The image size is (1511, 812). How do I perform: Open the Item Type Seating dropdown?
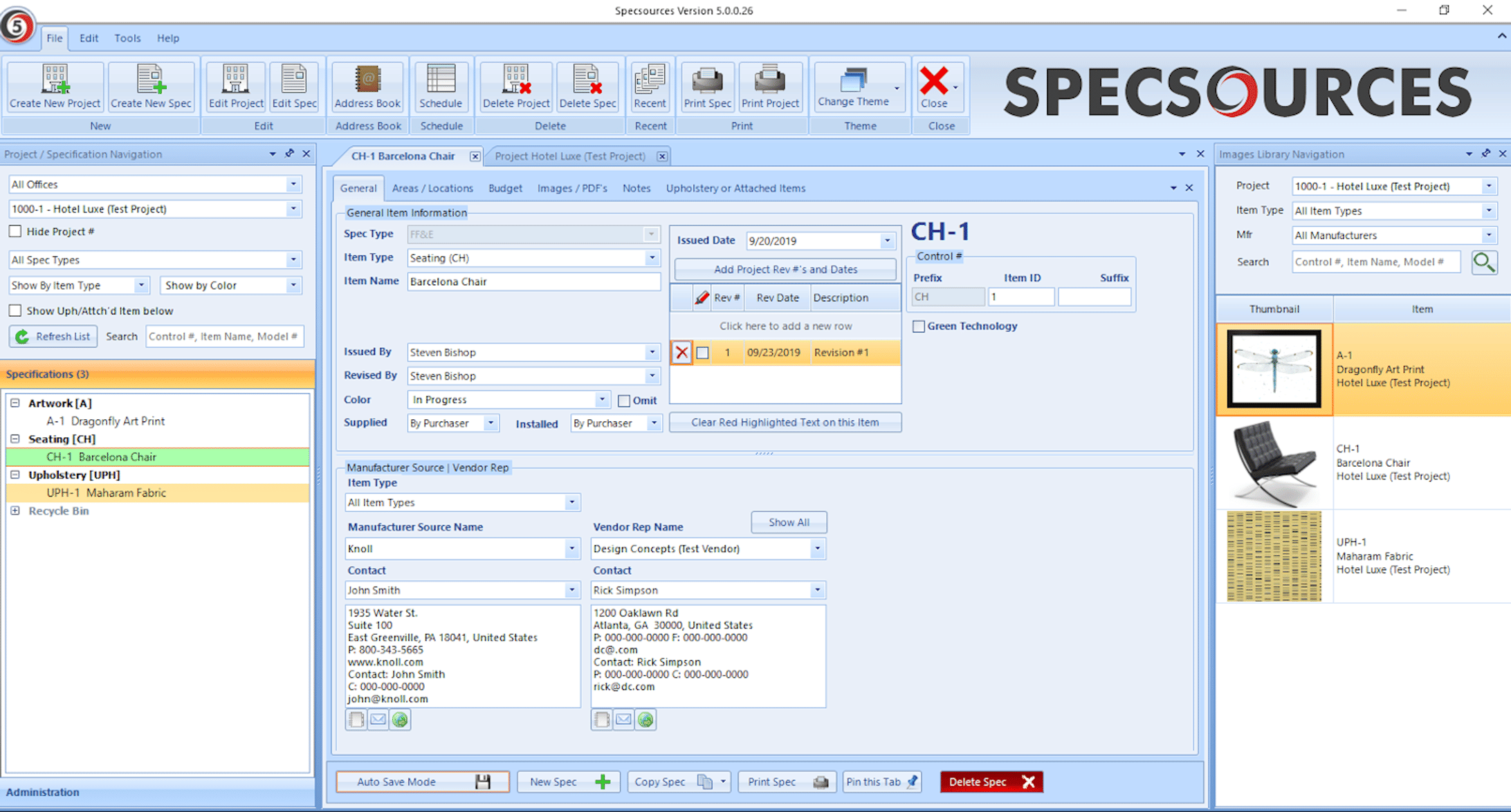click(x=650, y=258)
